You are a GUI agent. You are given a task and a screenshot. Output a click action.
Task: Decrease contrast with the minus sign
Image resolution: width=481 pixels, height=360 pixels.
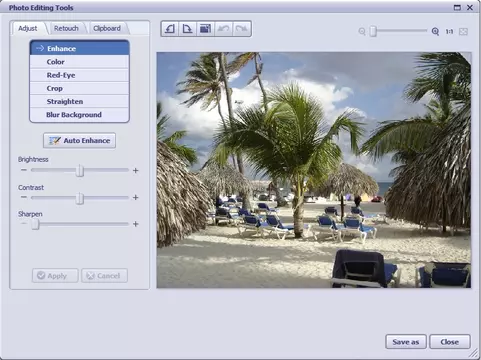pyautogui.click(x=23, y=197)
